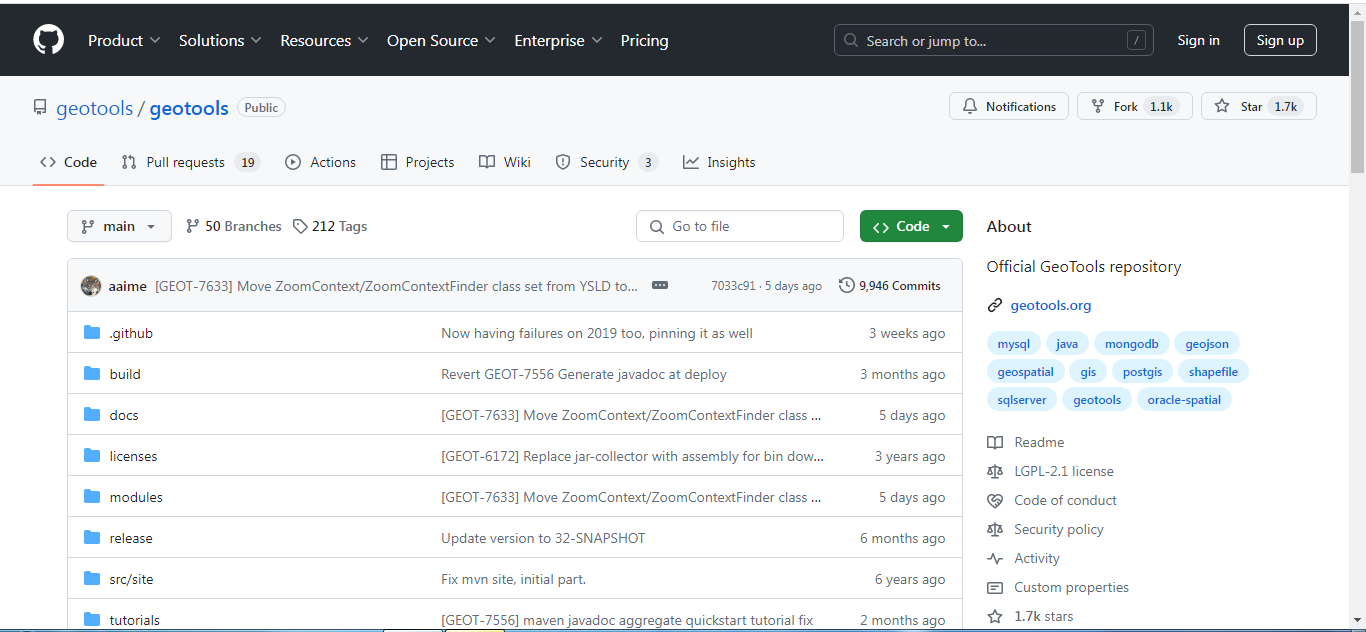Click the star icon beside 1.7k stars
This screenshot has width=1366, height=632.
[x=995, y=617]
